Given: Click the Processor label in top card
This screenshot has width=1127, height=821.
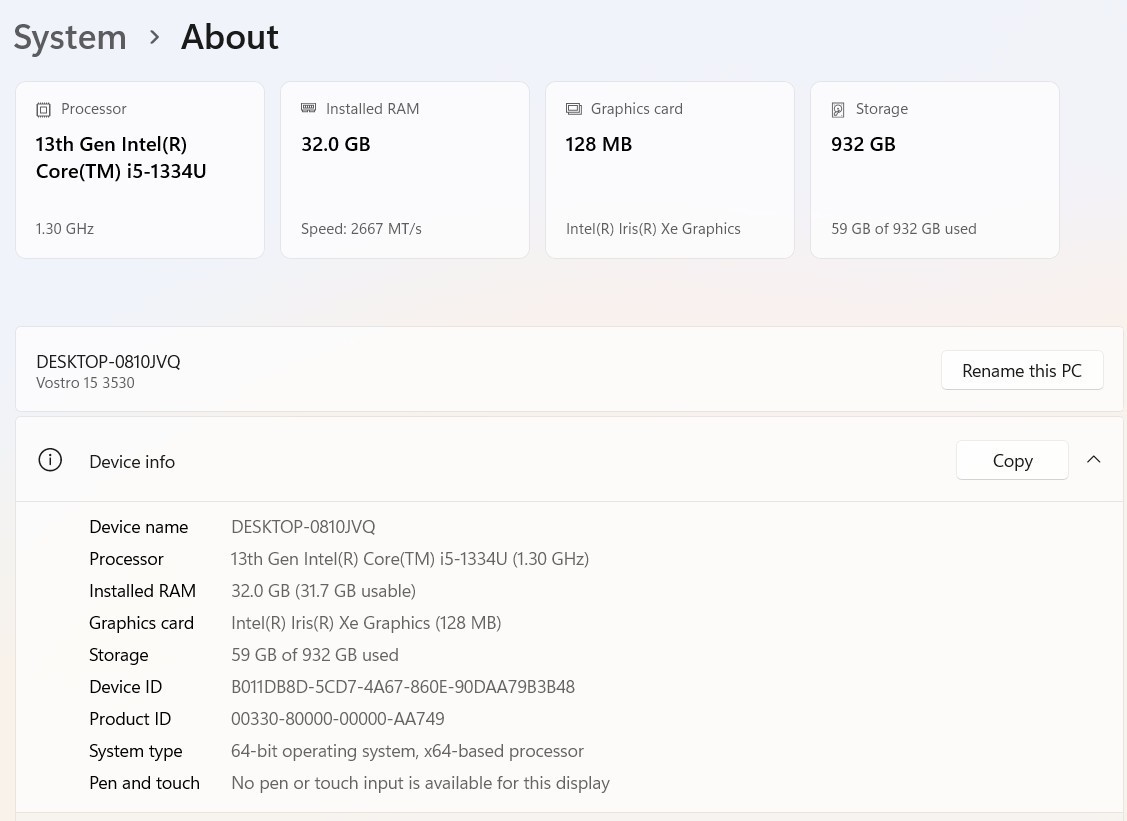Looking at the screenshot, I should 93,109.
